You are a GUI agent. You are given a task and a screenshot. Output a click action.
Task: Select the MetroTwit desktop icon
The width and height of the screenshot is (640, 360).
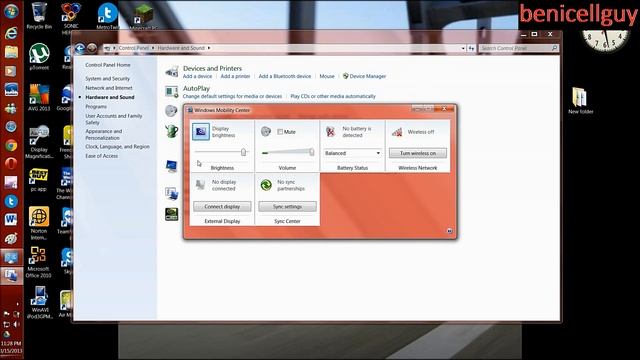tap(108, 16)
